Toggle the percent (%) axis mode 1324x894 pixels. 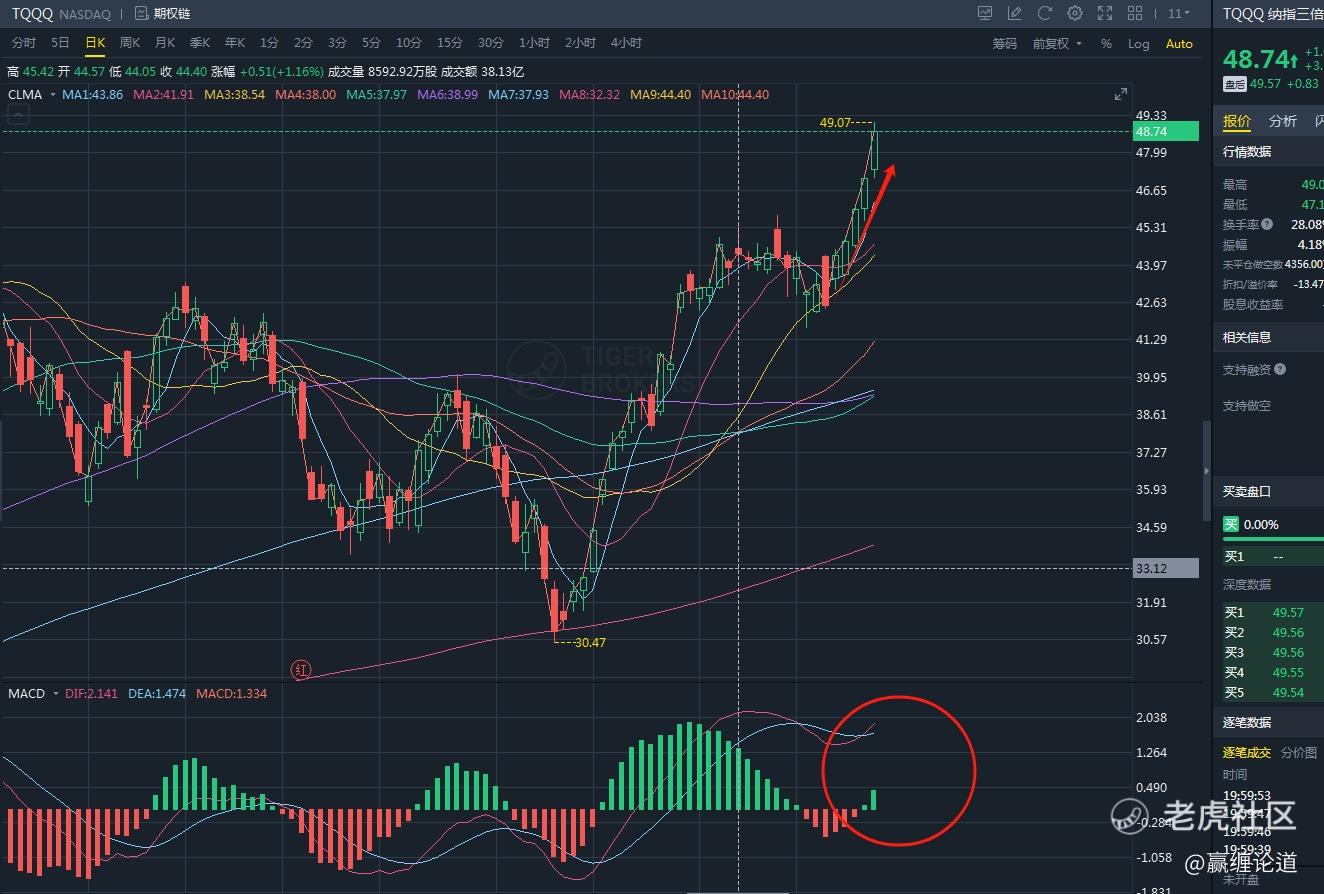click(x=1106, y=44)
